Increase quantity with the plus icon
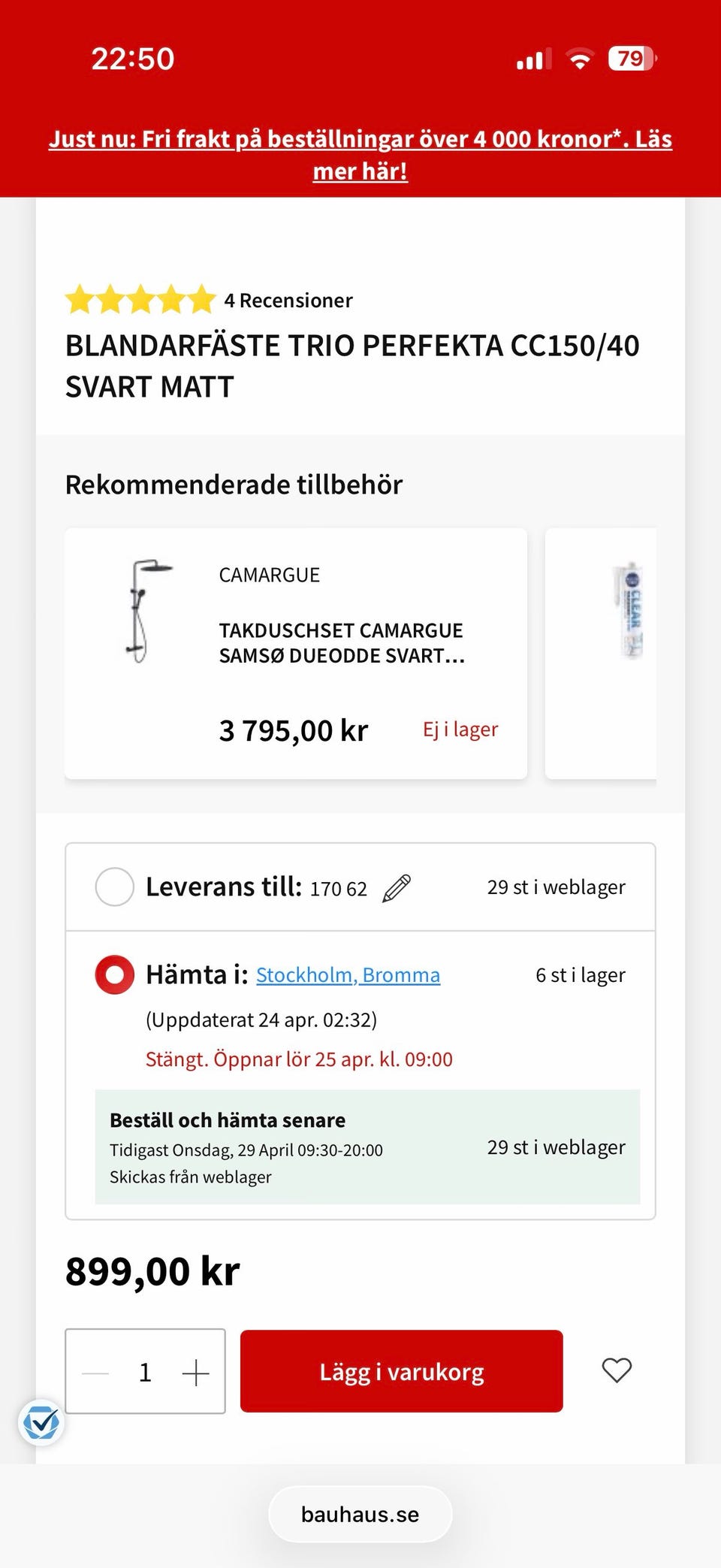Screen dimensions: 721x1568 coord(195,1373)
